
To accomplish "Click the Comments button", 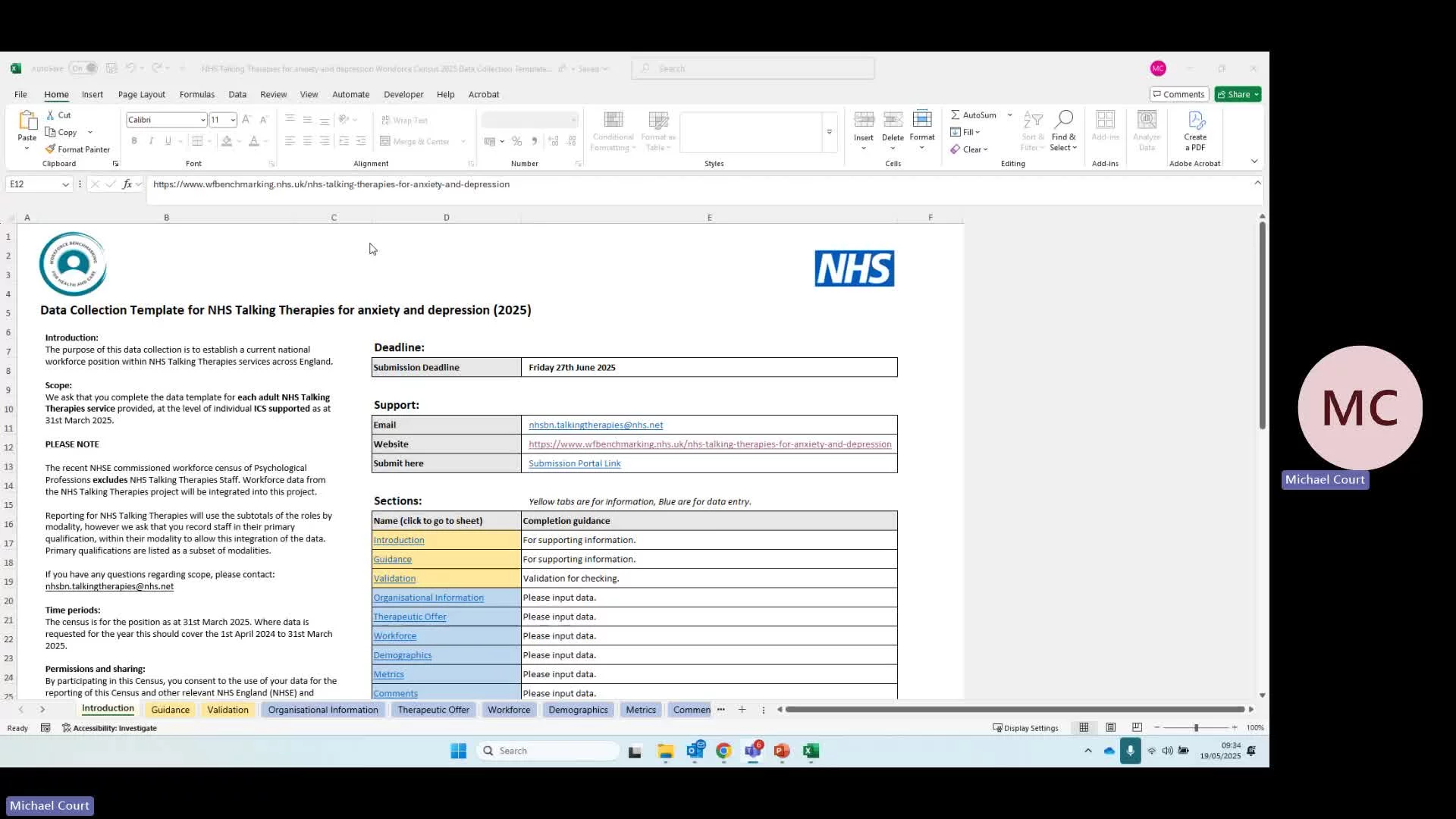I will (x=1179, y=95).
